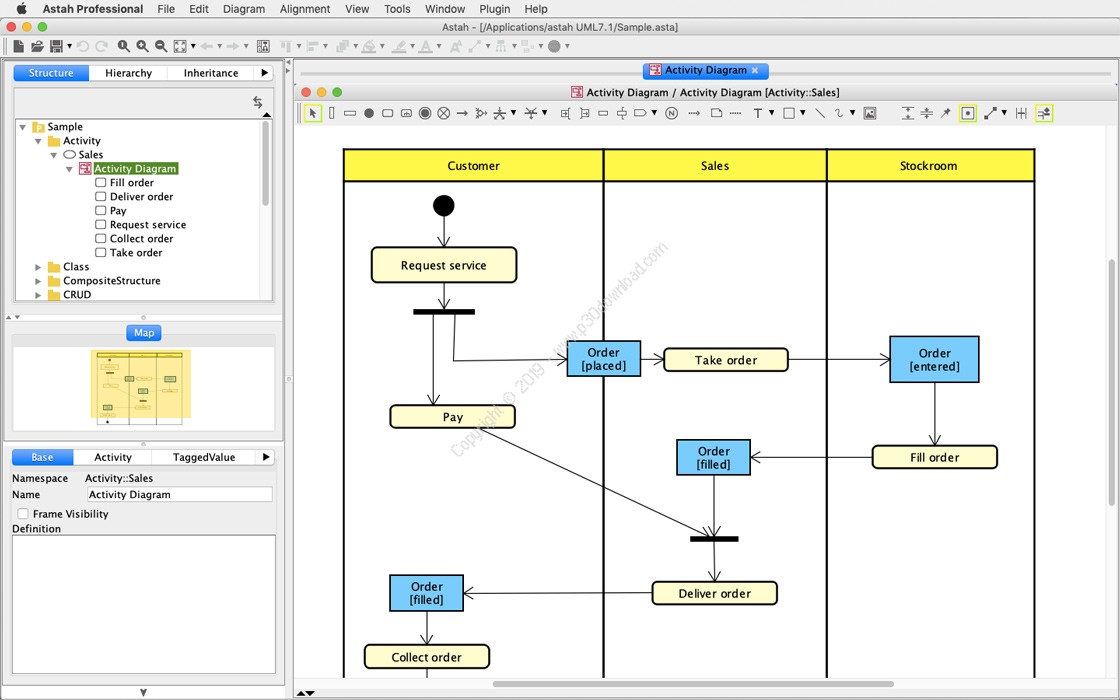
Task: Click the diagram Name input field
Action: [x=179, y=494]
